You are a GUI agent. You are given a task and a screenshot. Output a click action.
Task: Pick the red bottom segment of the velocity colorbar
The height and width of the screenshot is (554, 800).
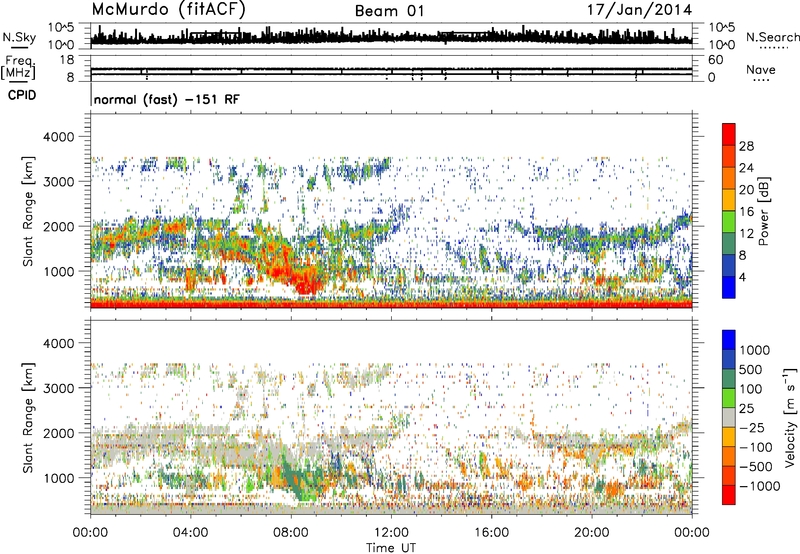click(729, 495)
